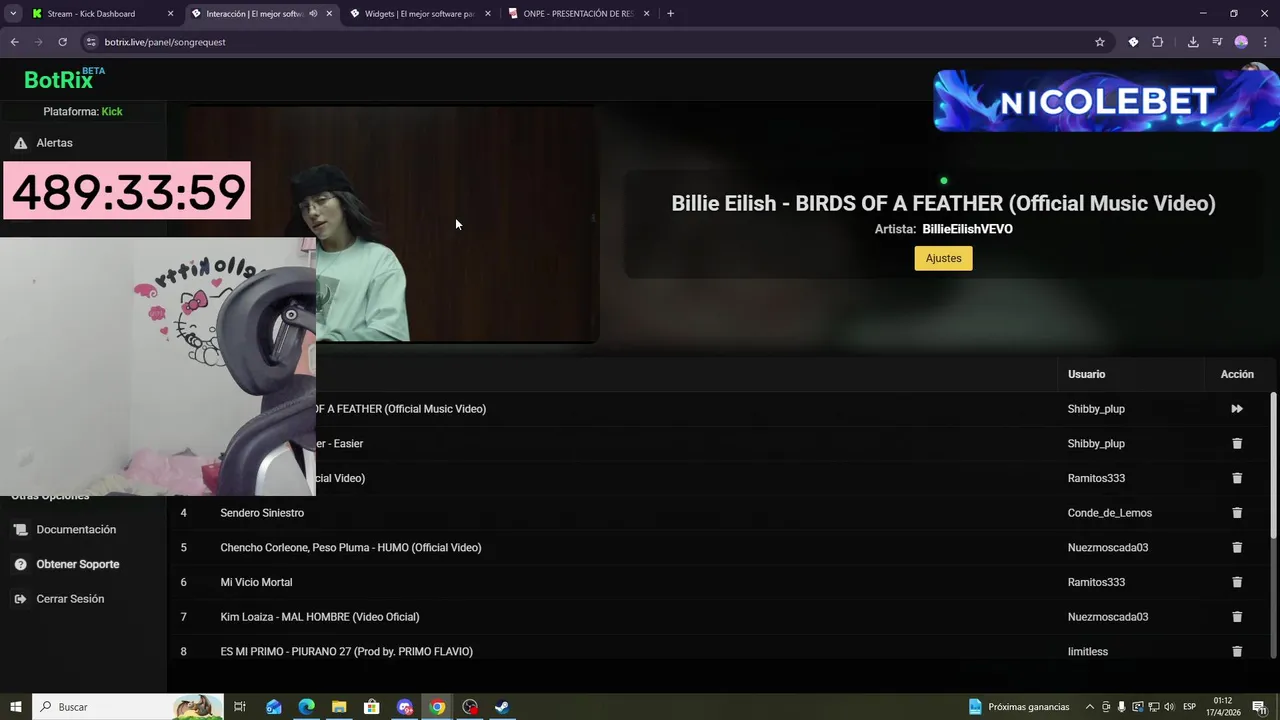Open a new browser tab
The height and width of the screenshot is (720, 1280).
(670, 14)
